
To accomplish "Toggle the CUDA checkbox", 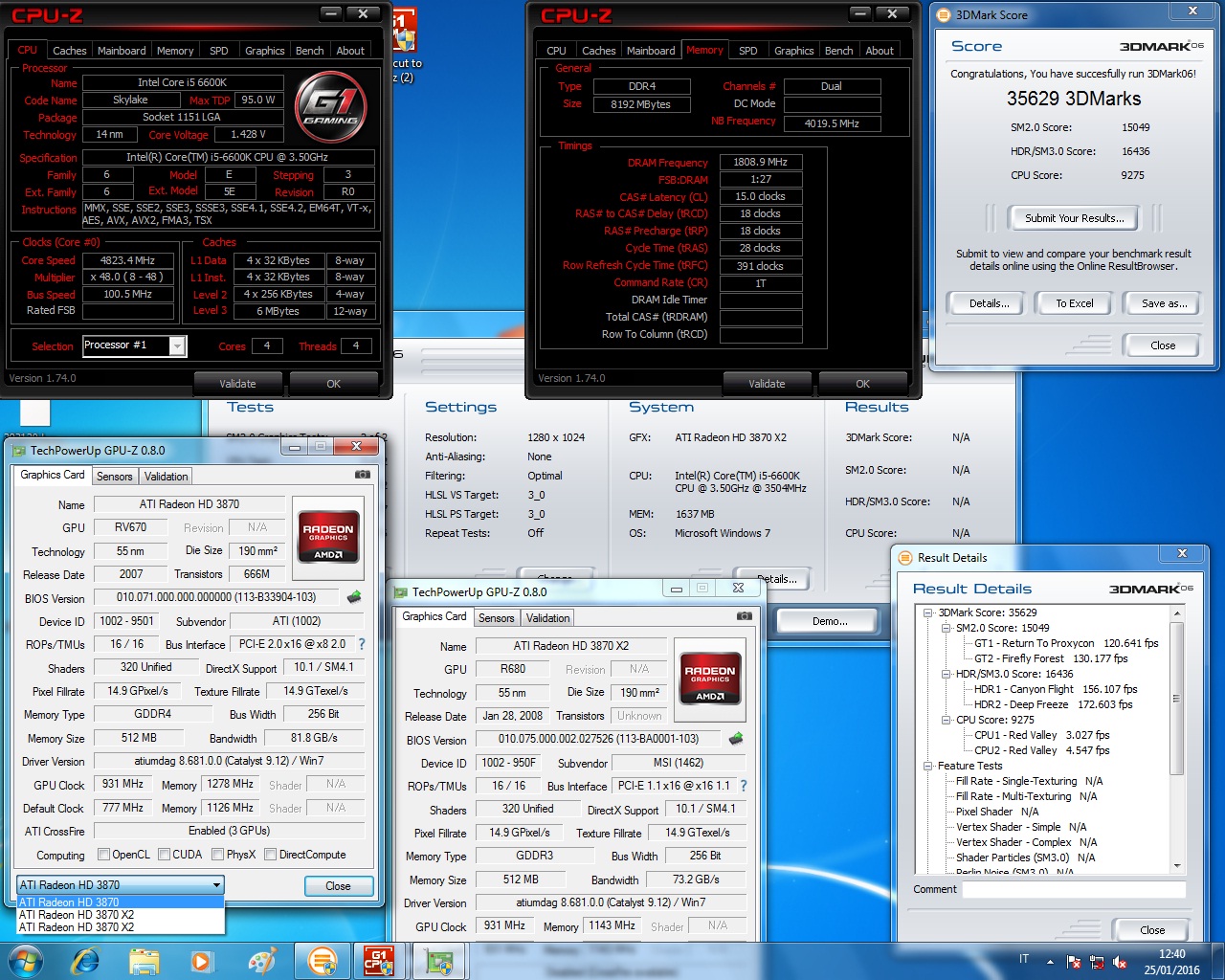I will tap(164, 855).
